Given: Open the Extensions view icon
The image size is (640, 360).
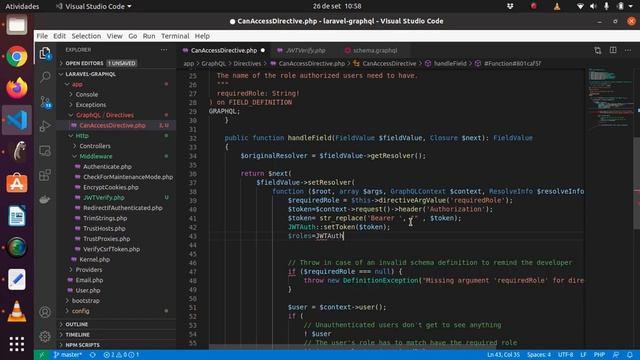Looking at the screenshot, I should point(45,175).
